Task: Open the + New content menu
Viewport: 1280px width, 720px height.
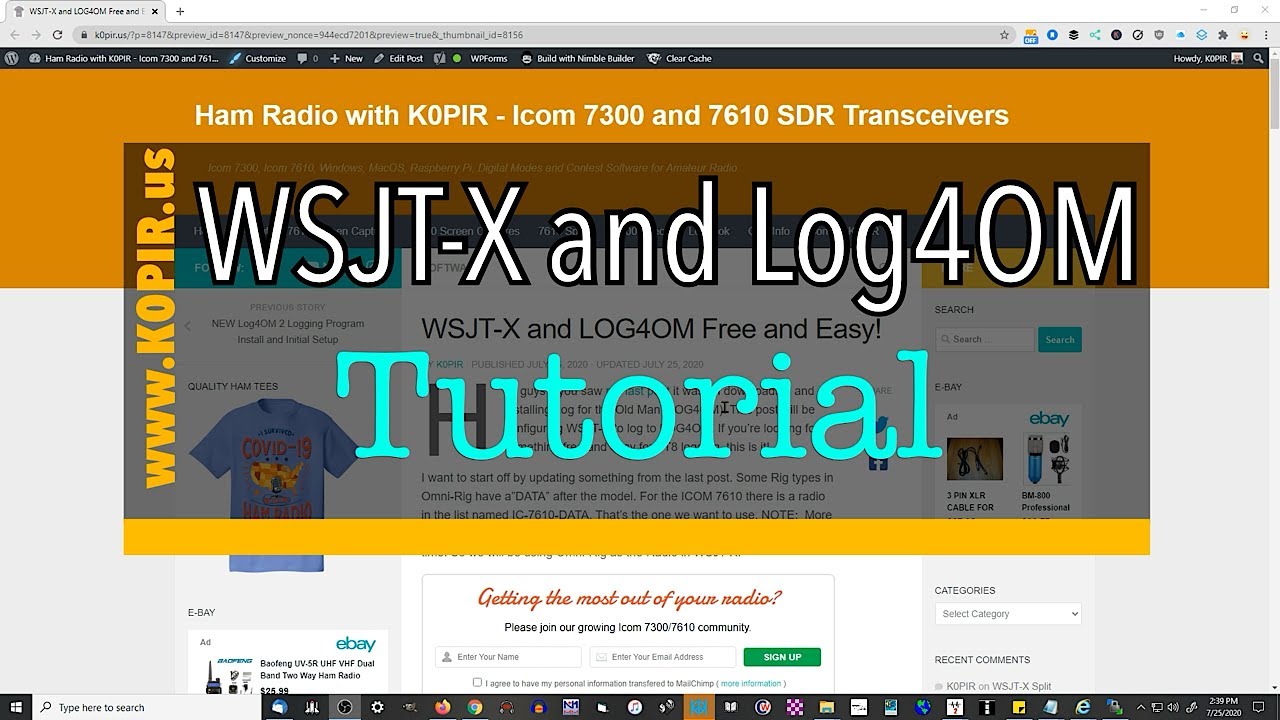Action: click(346, 59)
